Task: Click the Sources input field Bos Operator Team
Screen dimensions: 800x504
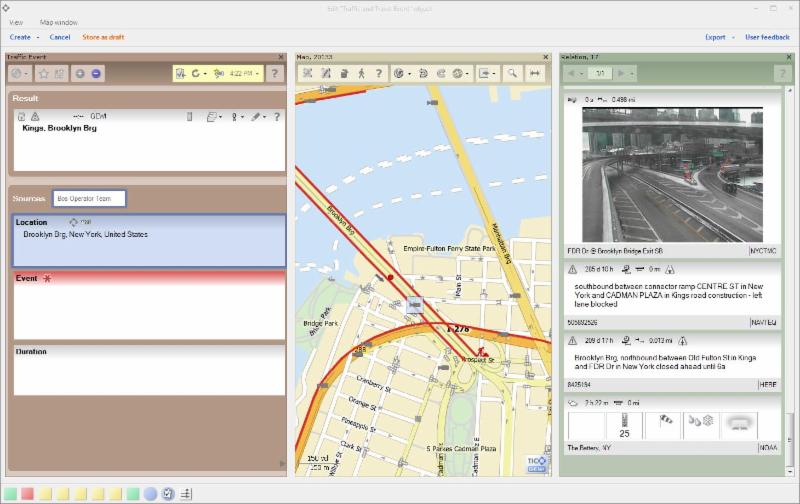Action: (x=89, y=199)
